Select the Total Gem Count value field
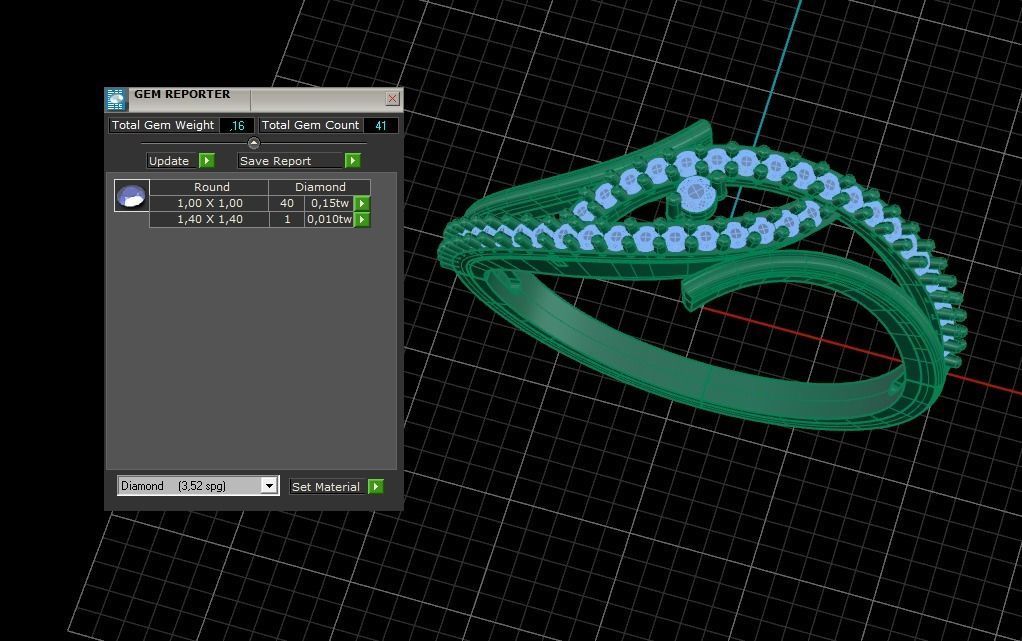 click(381, 126)
